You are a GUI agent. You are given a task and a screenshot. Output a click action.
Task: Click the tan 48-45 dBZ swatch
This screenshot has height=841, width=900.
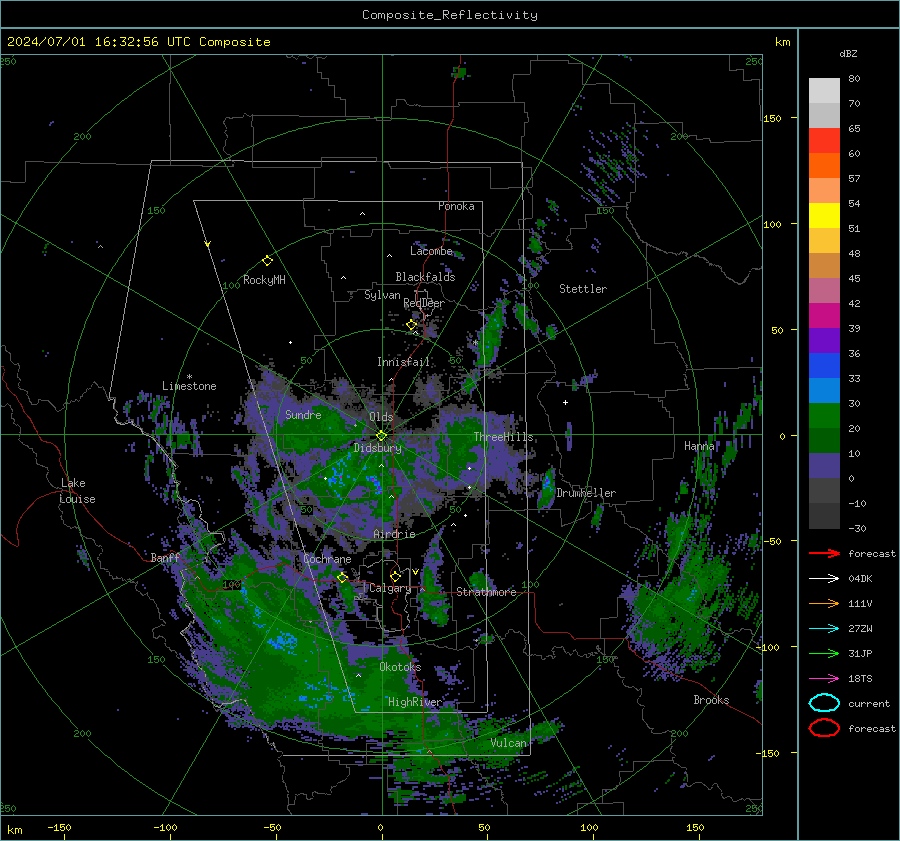coord(824,265)
